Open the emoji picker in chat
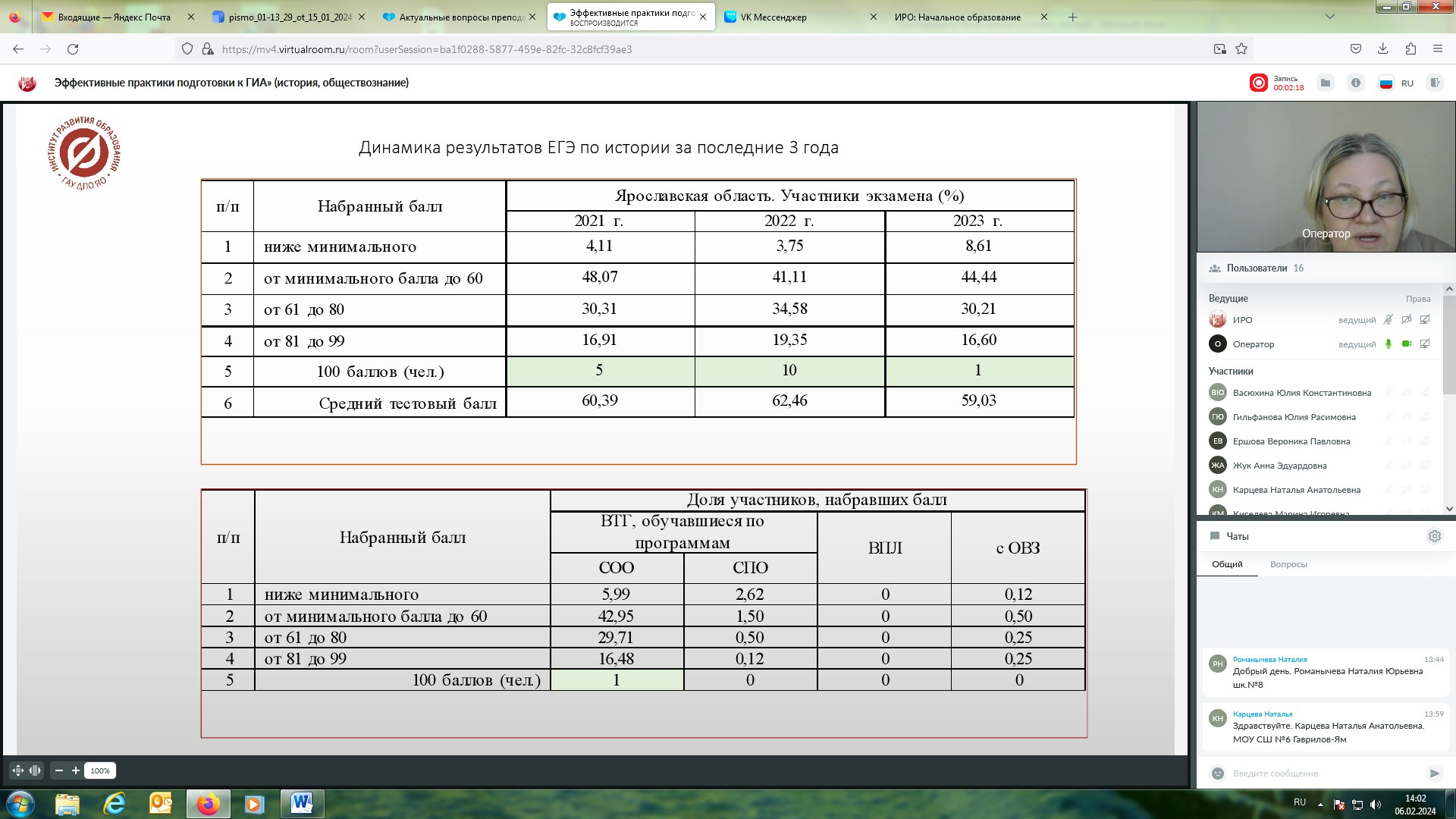Screen dimensions: 1456x819 1218,773
